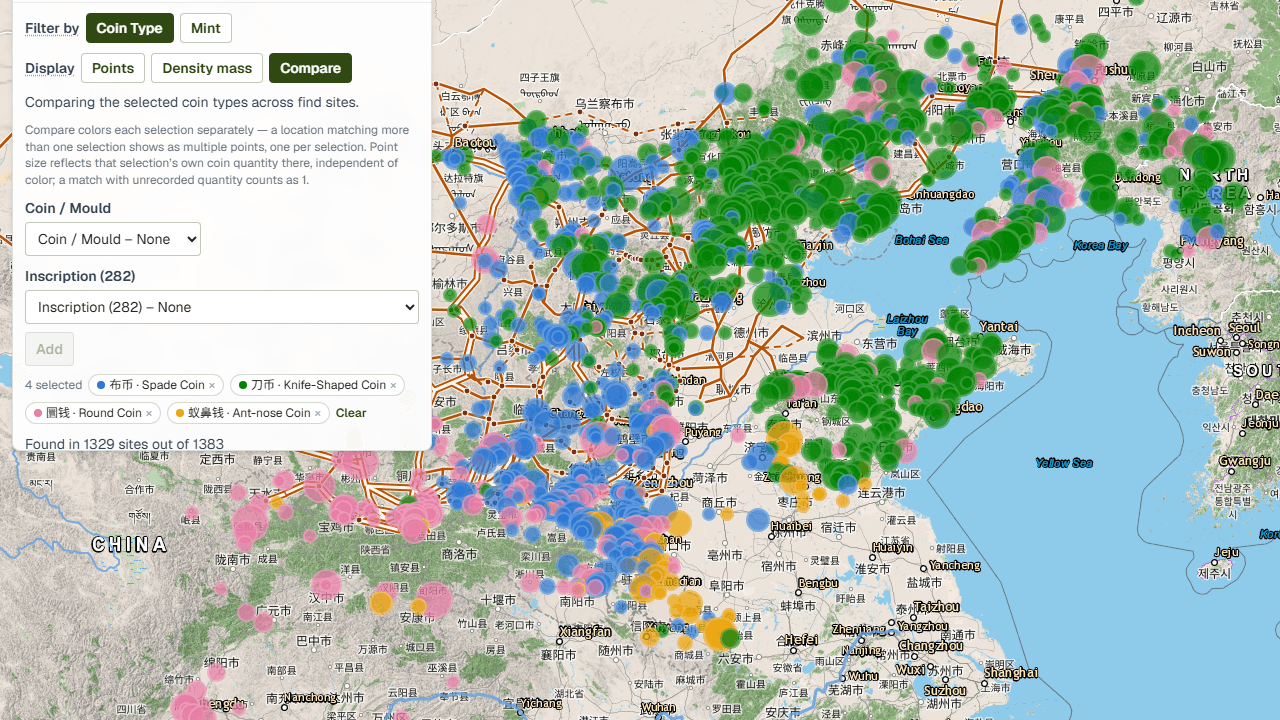Click the Suwon city label
Viewport: 1280px width, 720px height.
pos(1213,352)
